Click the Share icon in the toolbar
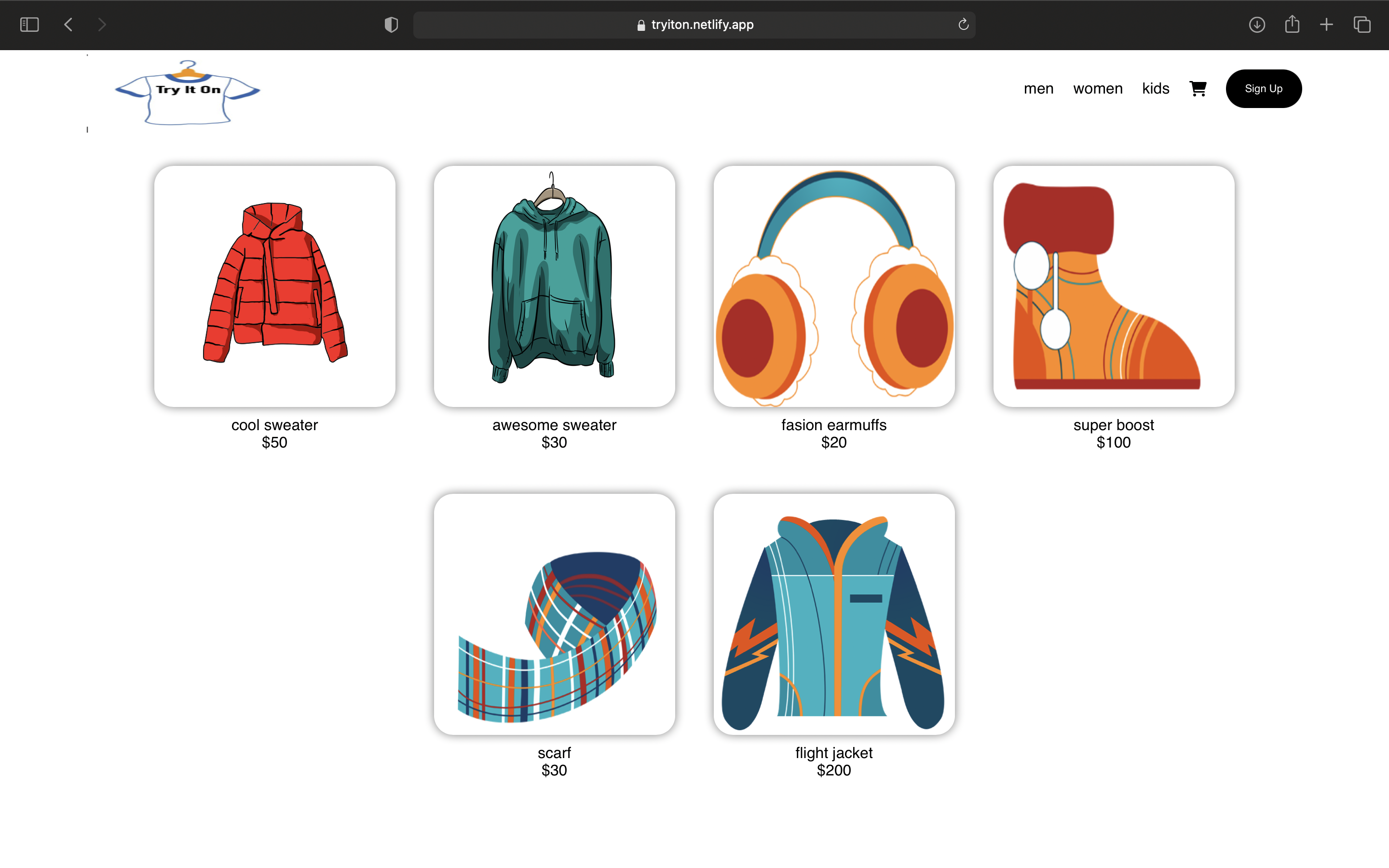Screen dimensions: 1389x868 (x=1292, y=25)
